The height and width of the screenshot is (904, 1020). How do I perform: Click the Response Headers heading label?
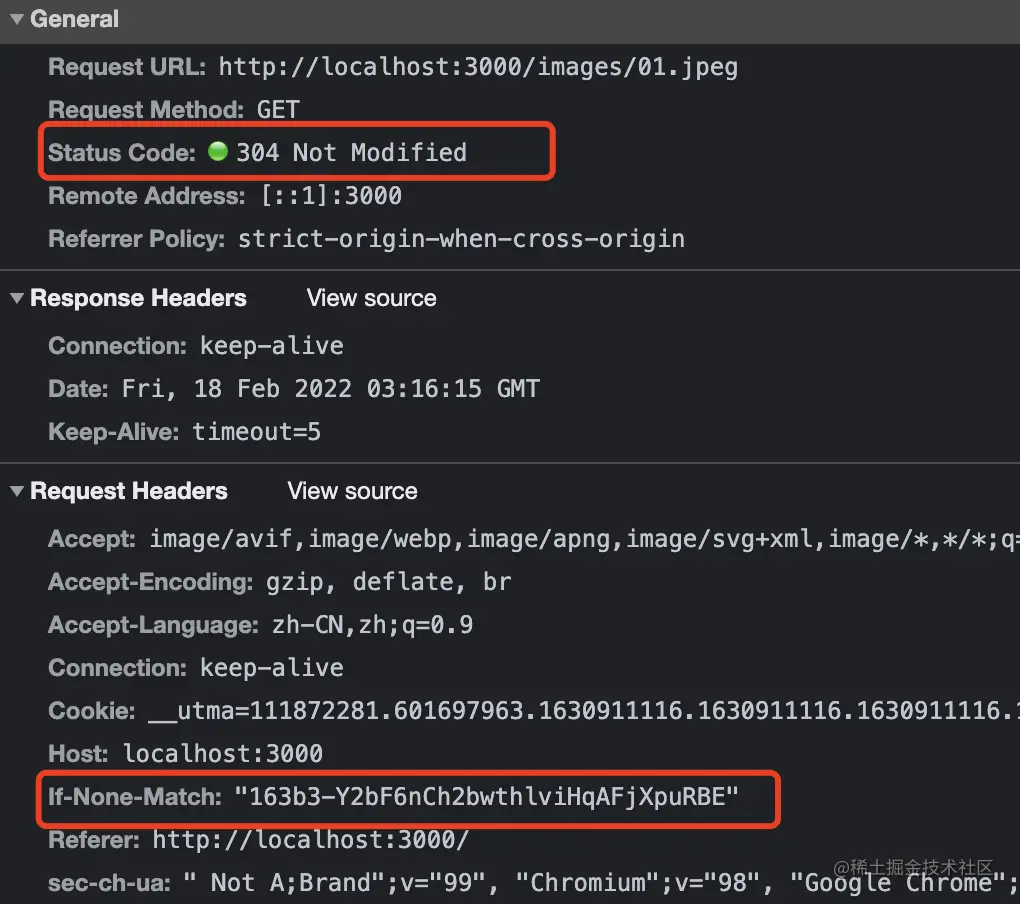pos(138,298)
